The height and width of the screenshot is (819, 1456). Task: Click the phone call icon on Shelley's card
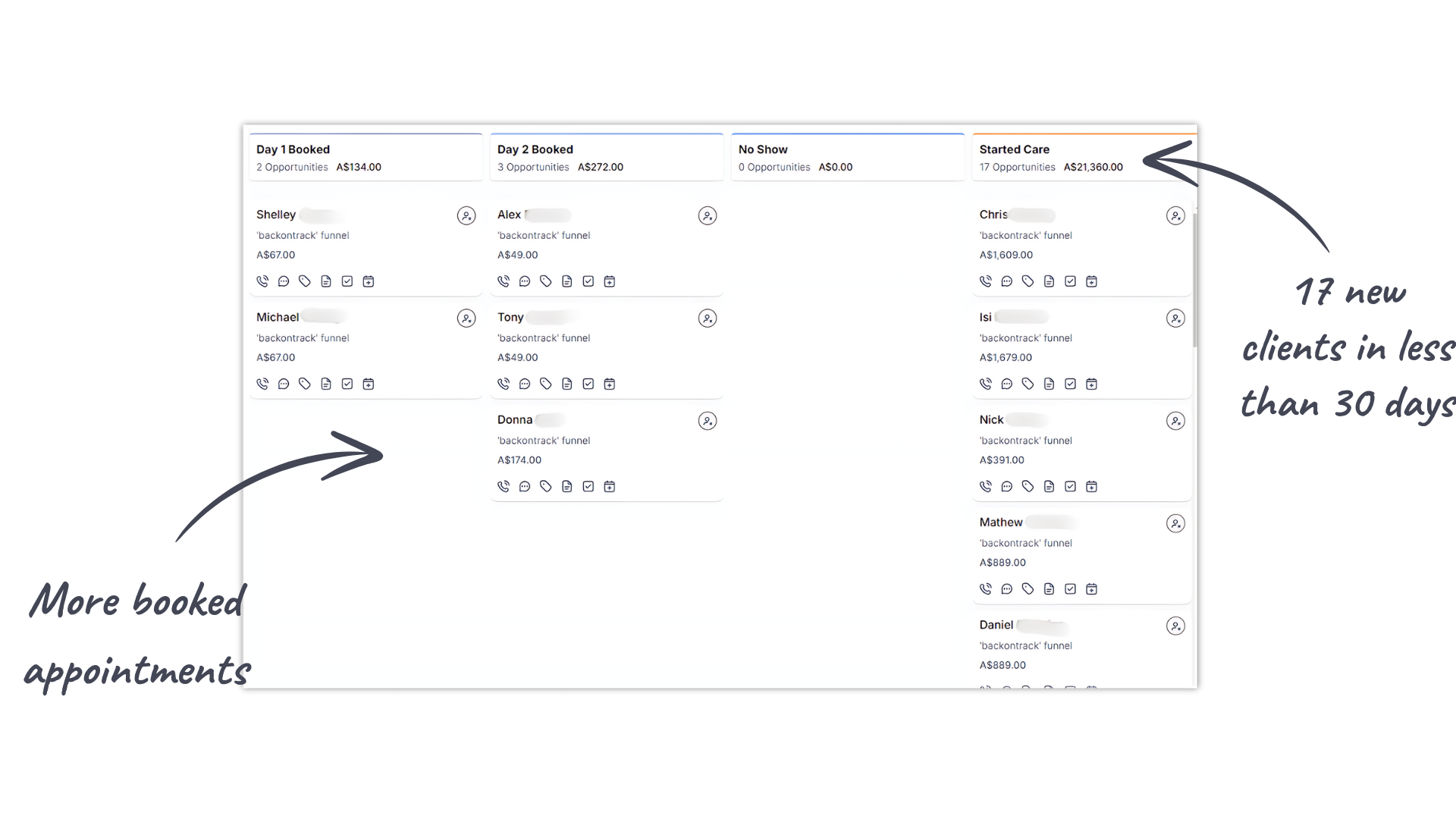[x=262, y=281]
